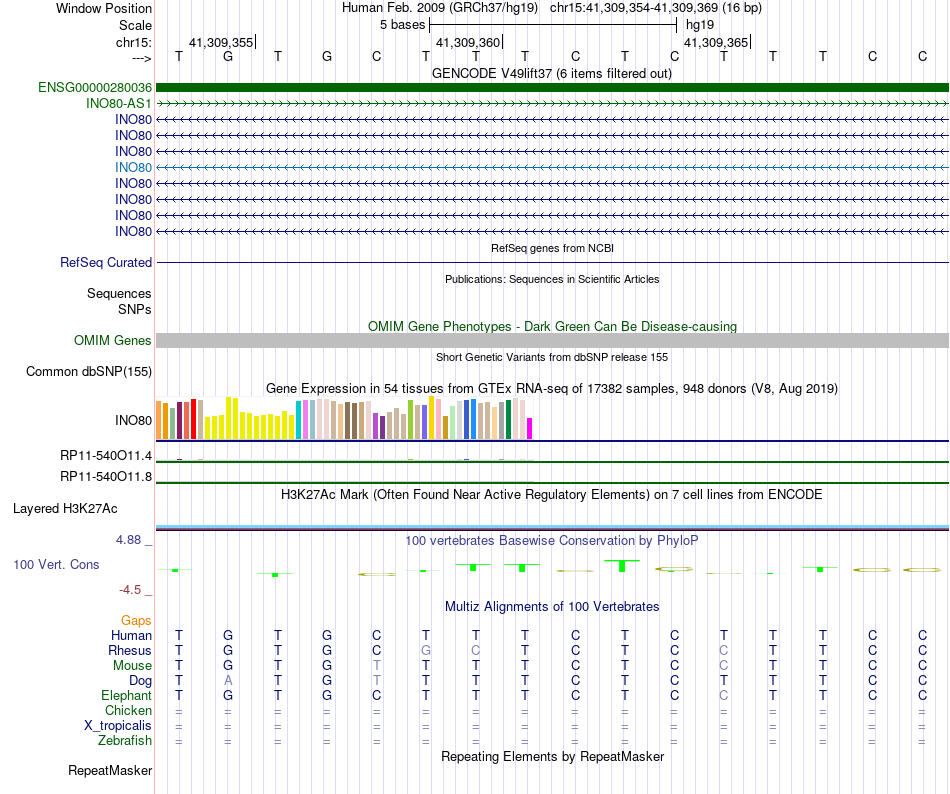
Task: Open Multiz Alignments of 100 Vertebrates title
Action: click(x=552, y=606)
